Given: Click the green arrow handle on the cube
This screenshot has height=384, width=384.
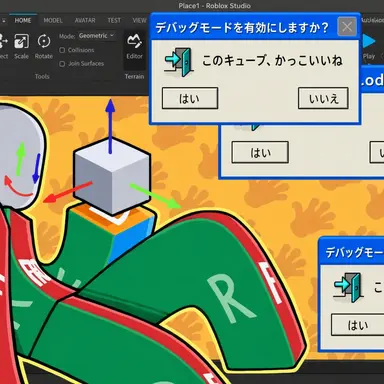Looking at the screenshot, I should coord(155,196).
